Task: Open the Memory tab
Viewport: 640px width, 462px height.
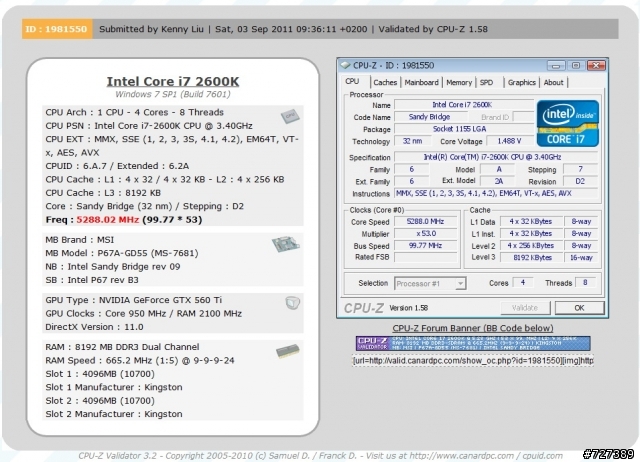Action: click(x=459, y=82)
